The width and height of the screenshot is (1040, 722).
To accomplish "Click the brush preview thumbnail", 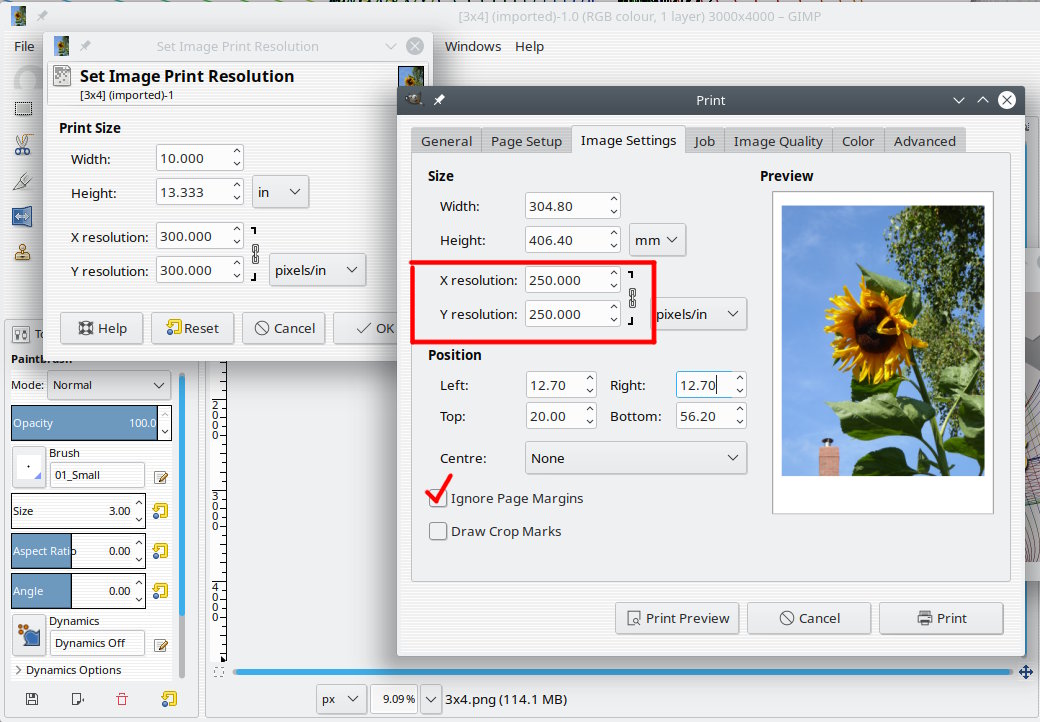I will tap(29, 467).
